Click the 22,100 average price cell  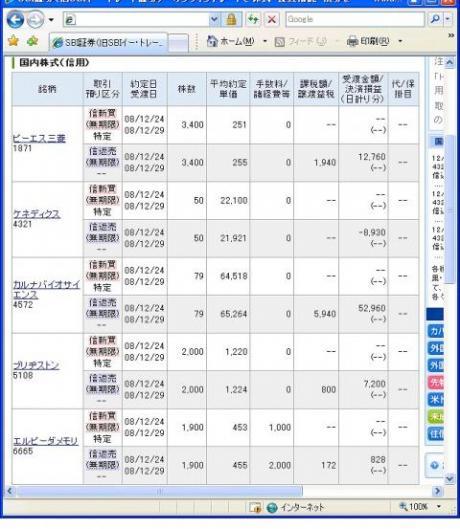[x=228, y=200]
